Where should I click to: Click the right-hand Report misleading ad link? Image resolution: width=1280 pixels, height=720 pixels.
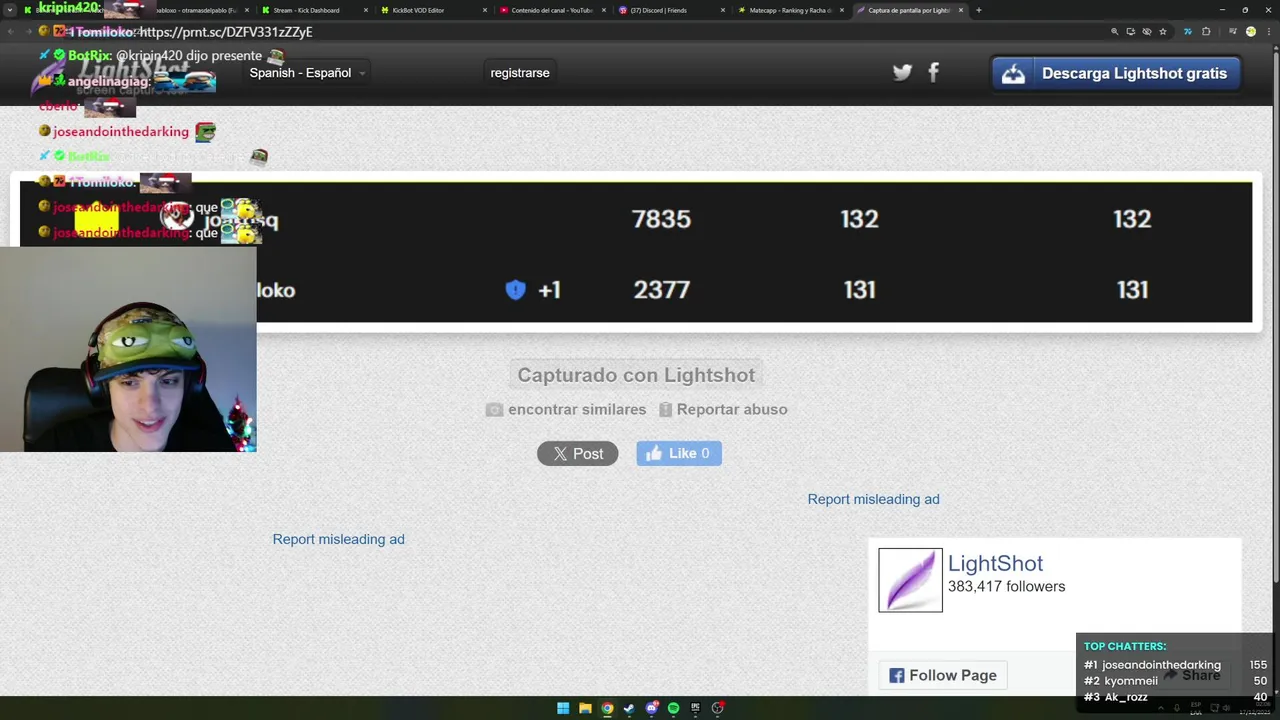(x=873, y=499)
